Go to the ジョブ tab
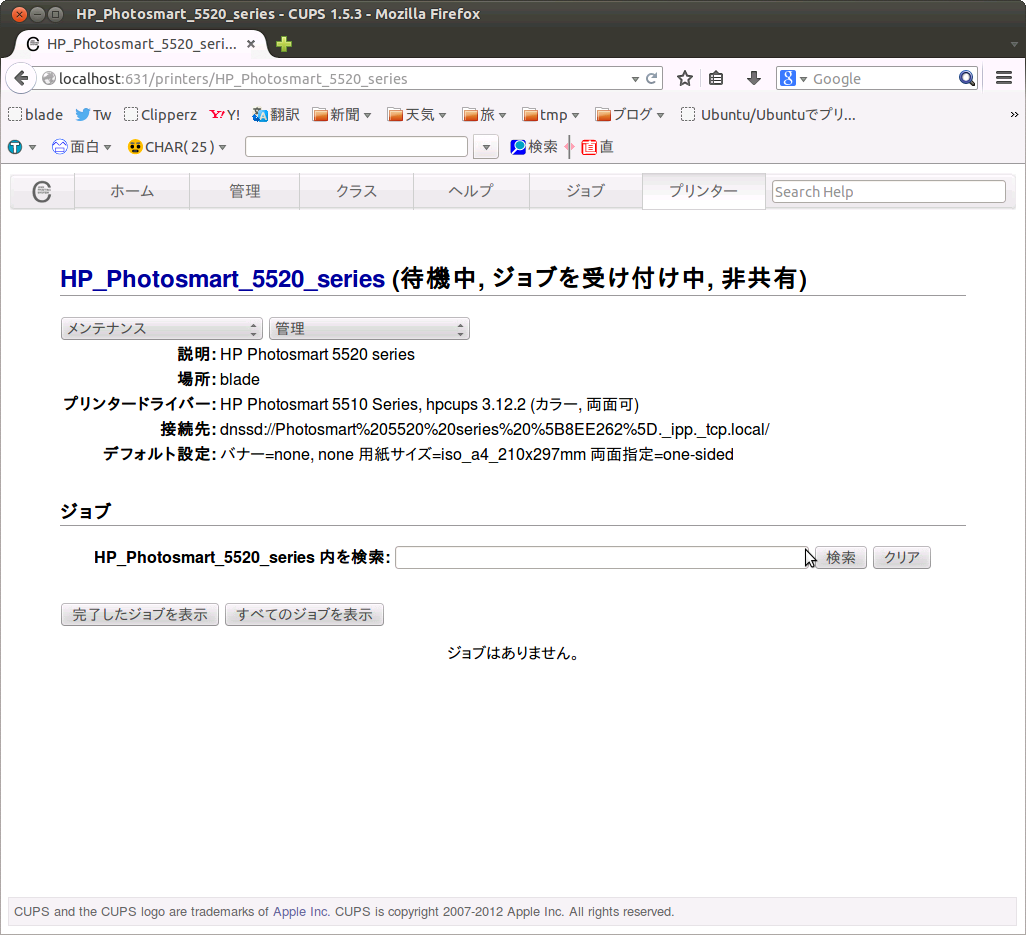The image size is (1026, 935). tap(586, 191)
